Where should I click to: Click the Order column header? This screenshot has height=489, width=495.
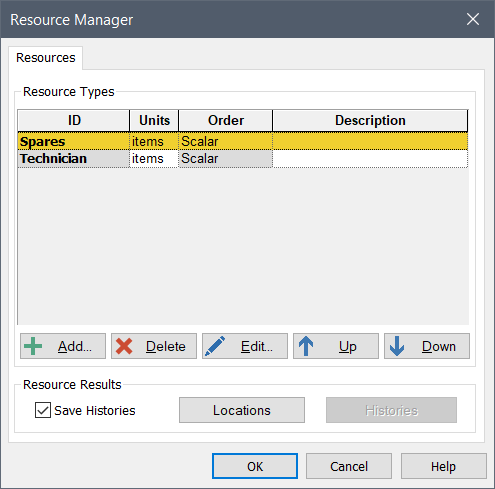(x=226, y=120)
